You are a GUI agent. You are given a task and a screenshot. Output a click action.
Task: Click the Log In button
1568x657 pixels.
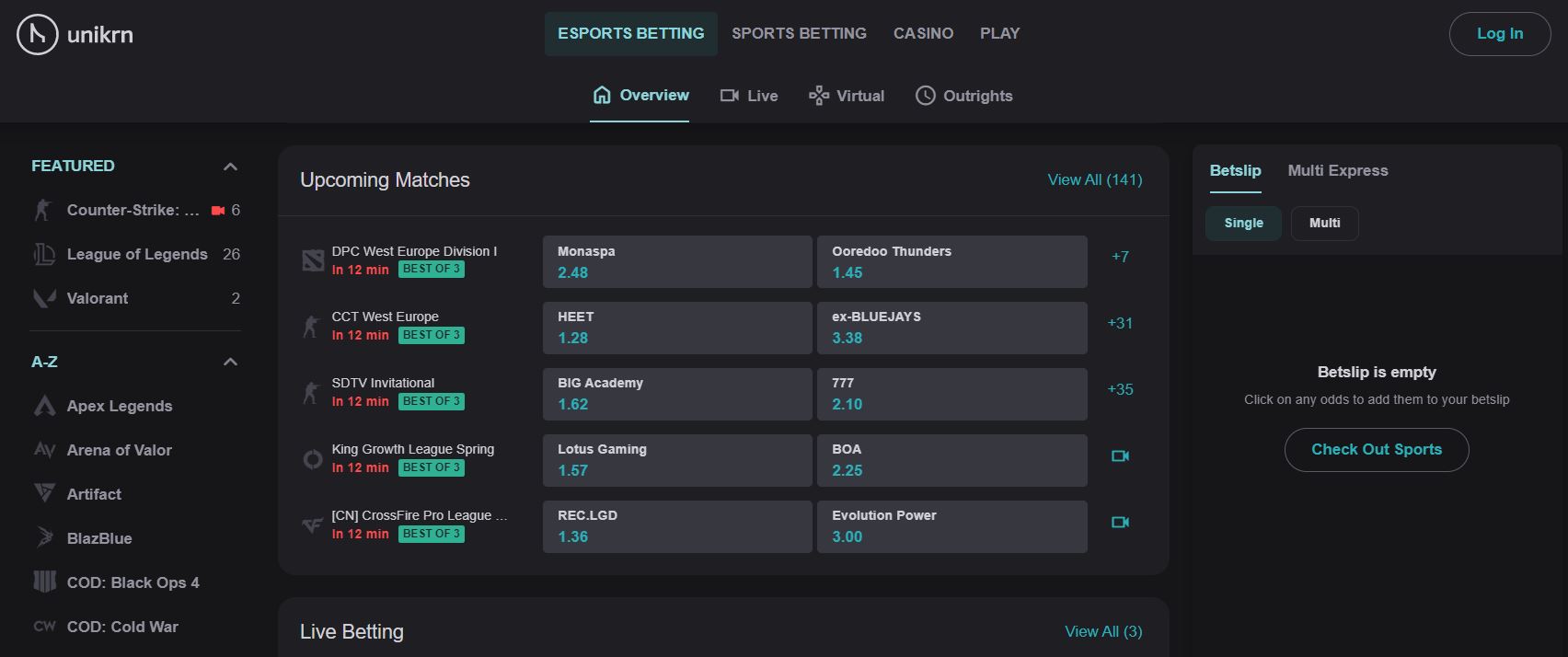click(1500, 34)
